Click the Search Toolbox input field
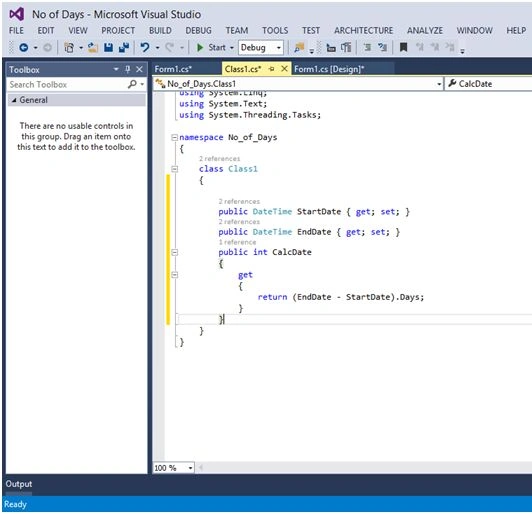532x514 pixels. coord(68,84)
